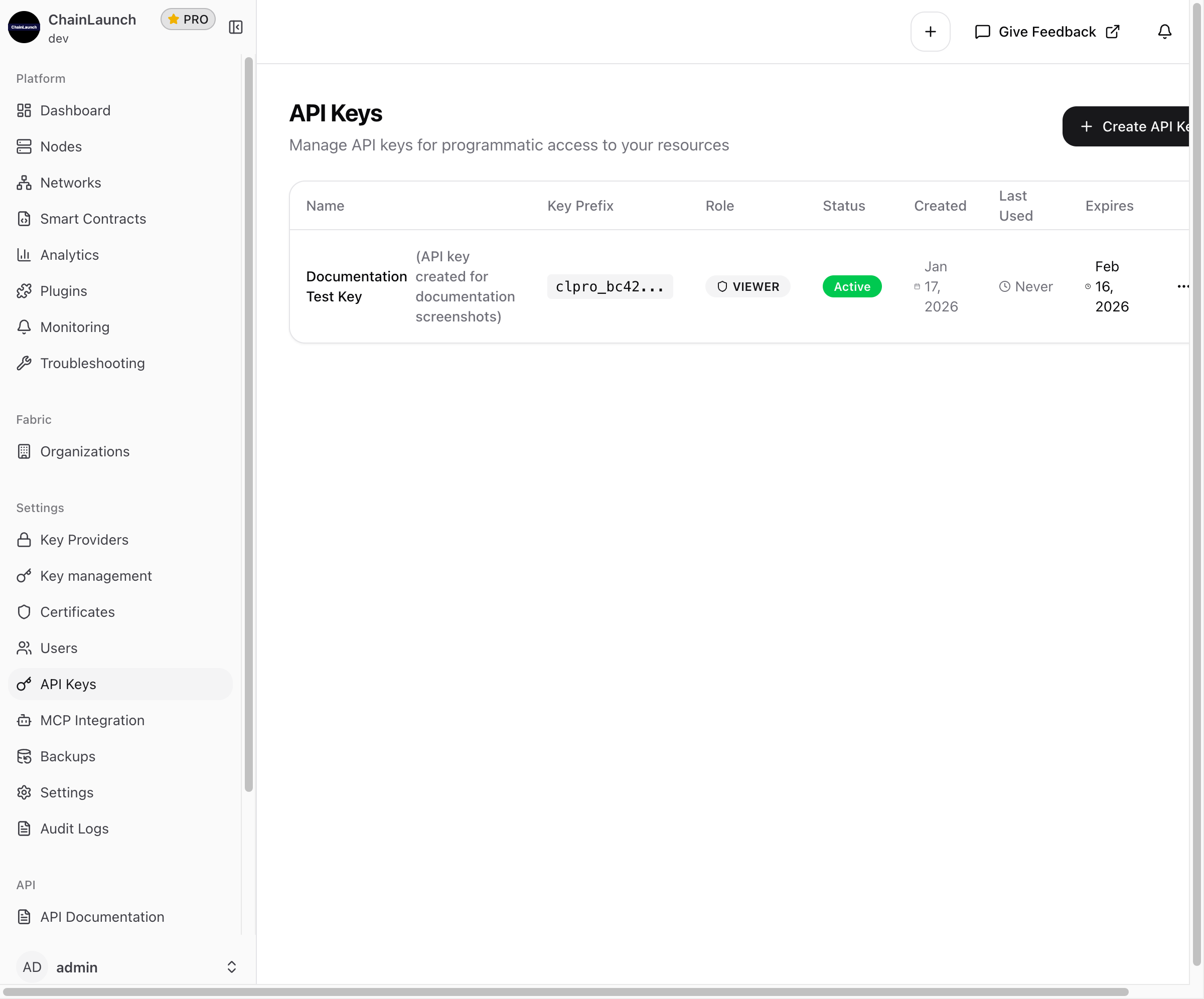The width and height of the screenshot is (1204, 999).
Task: Open the Nodes section
Action: tap(61, 146)
